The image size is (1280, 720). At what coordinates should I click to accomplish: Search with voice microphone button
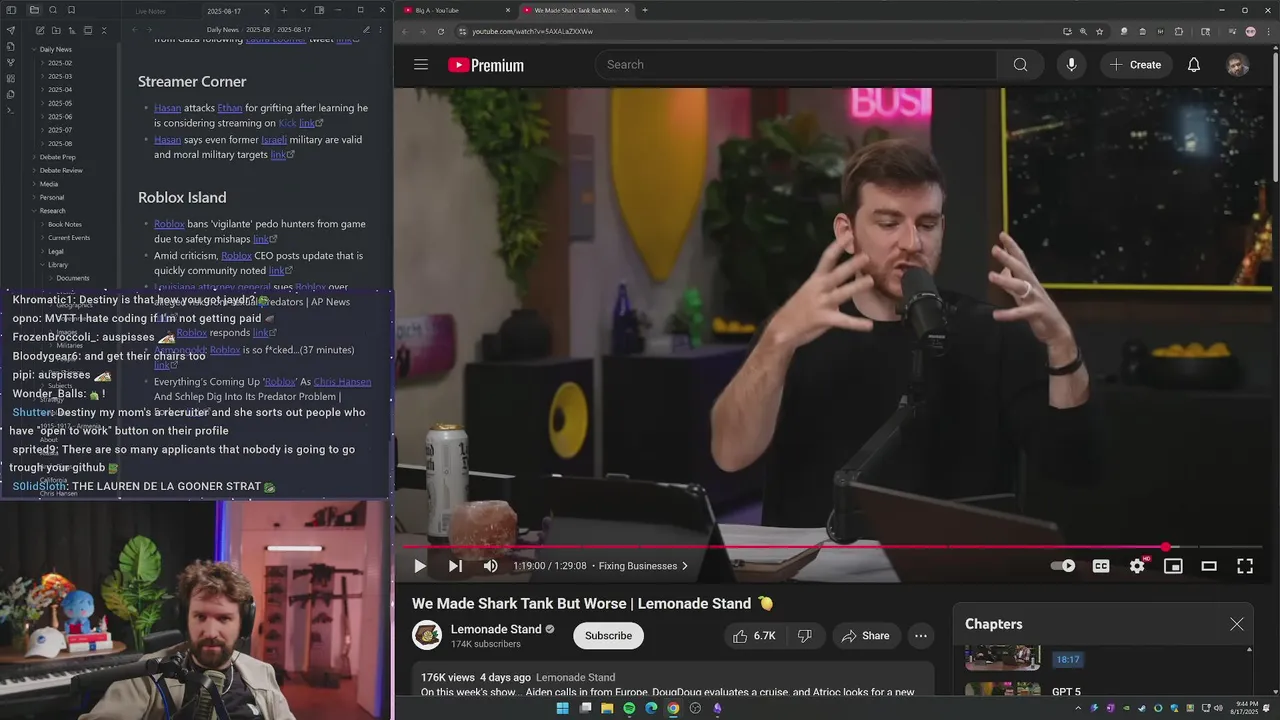pos(1071,65)
